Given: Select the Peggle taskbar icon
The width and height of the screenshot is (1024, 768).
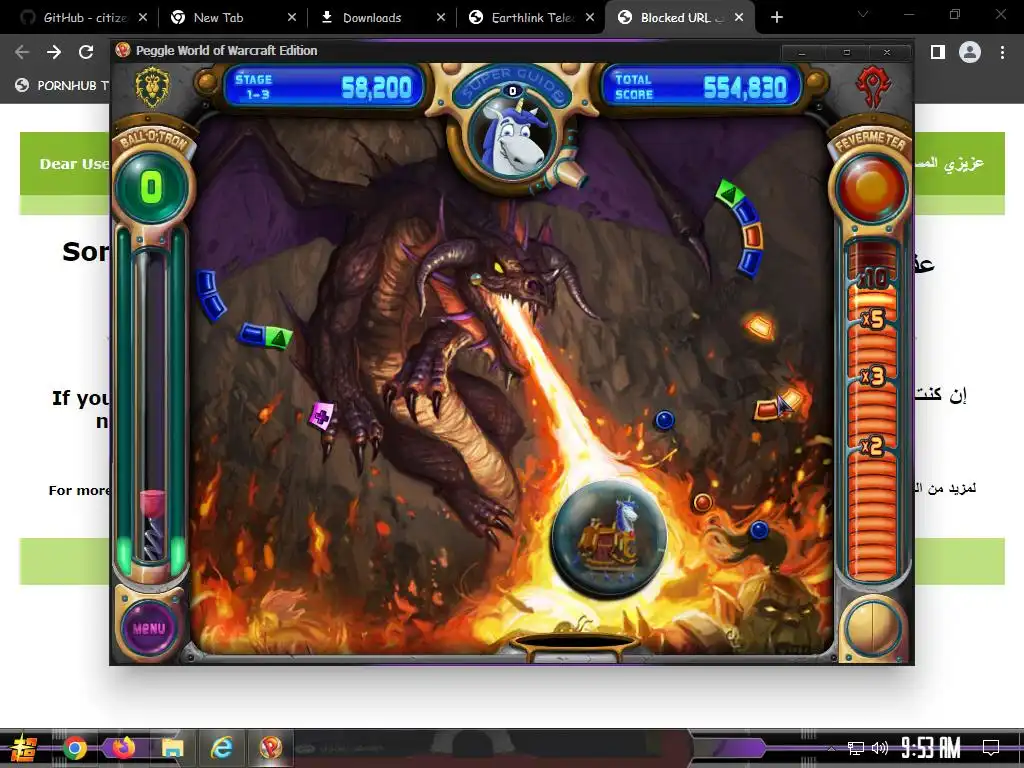Looking at the screenshot, I should click(270, 748).
